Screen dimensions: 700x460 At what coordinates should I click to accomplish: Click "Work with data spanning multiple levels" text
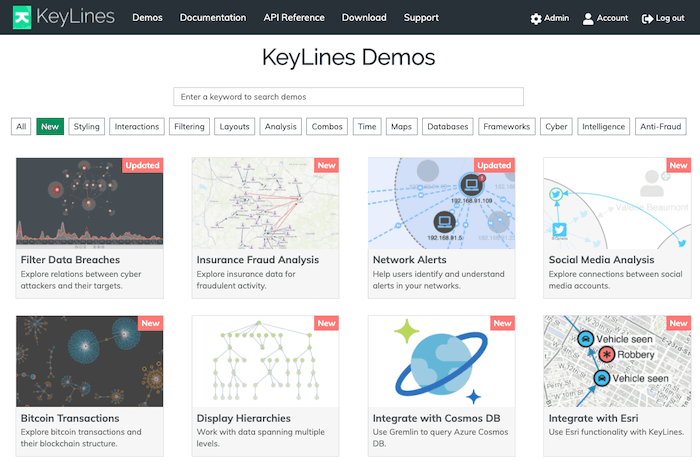point(261,438)
